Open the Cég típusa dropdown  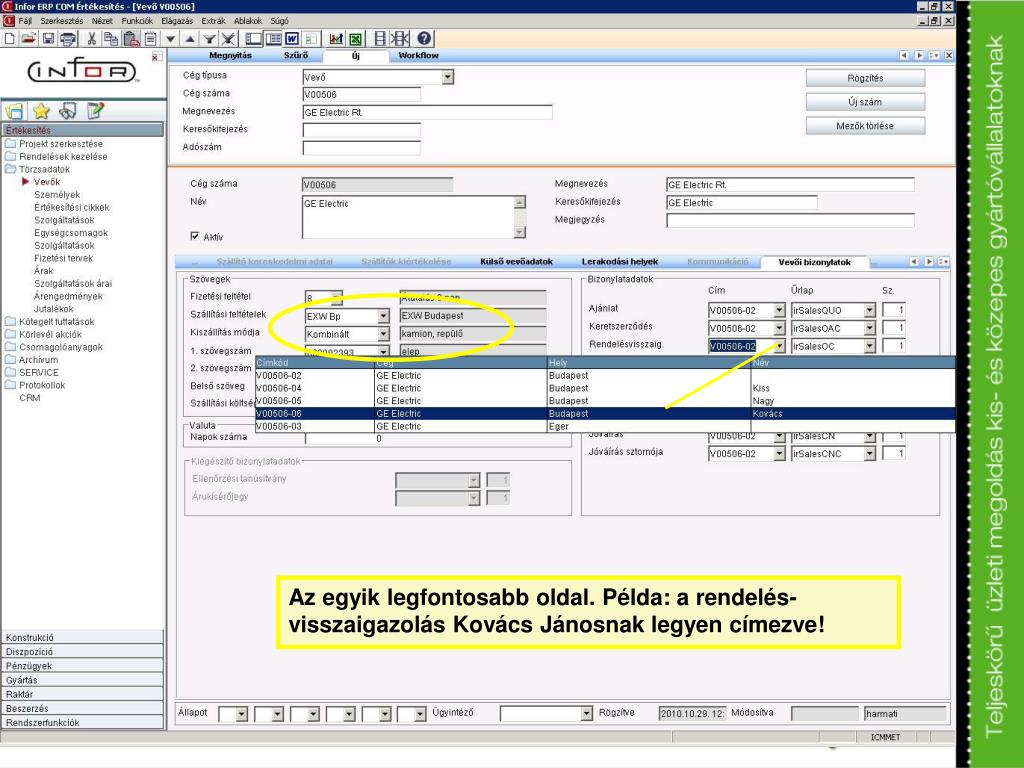(447, 77)
